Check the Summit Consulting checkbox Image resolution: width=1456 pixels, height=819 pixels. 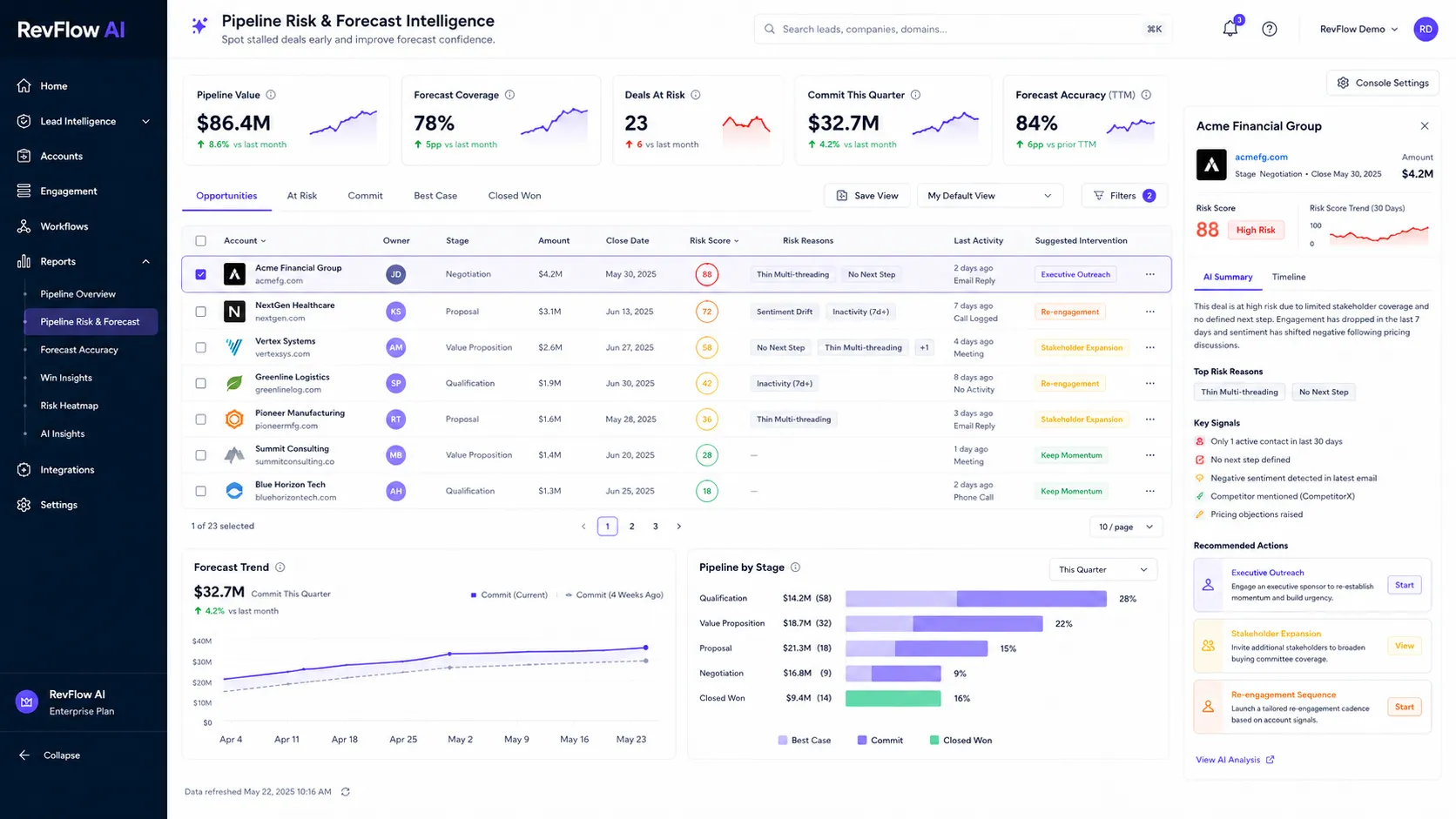tap(201, 455)
